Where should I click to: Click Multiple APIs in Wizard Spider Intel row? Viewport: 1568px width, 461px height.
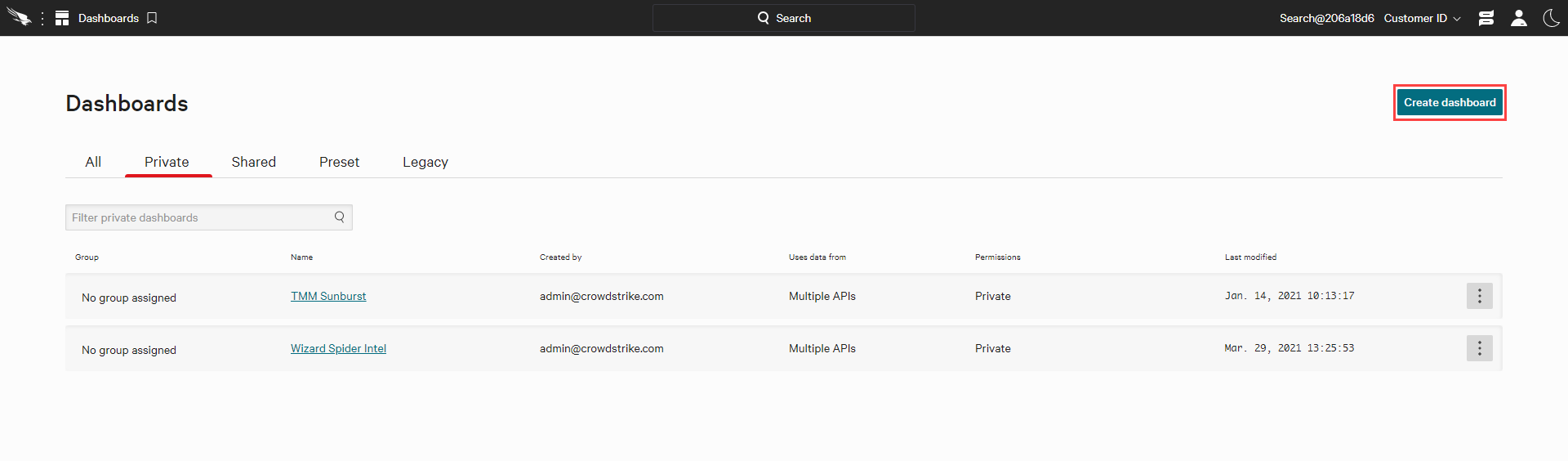click(x=822, y=348)
